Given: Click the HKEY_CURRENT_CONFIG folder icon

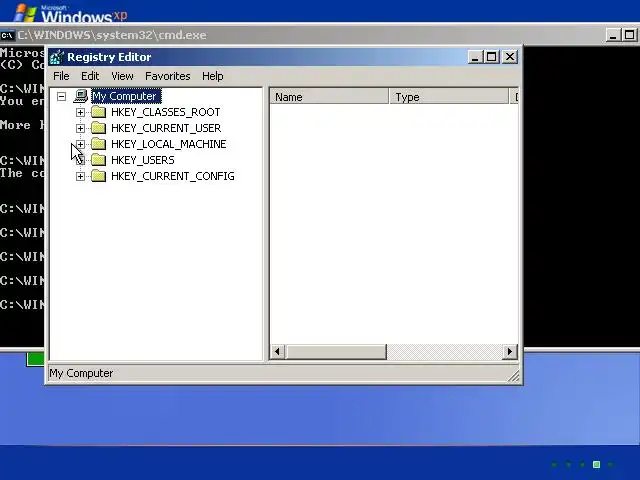Looking at the screenshot, I should pyautogui.click(x=98, y=176).
